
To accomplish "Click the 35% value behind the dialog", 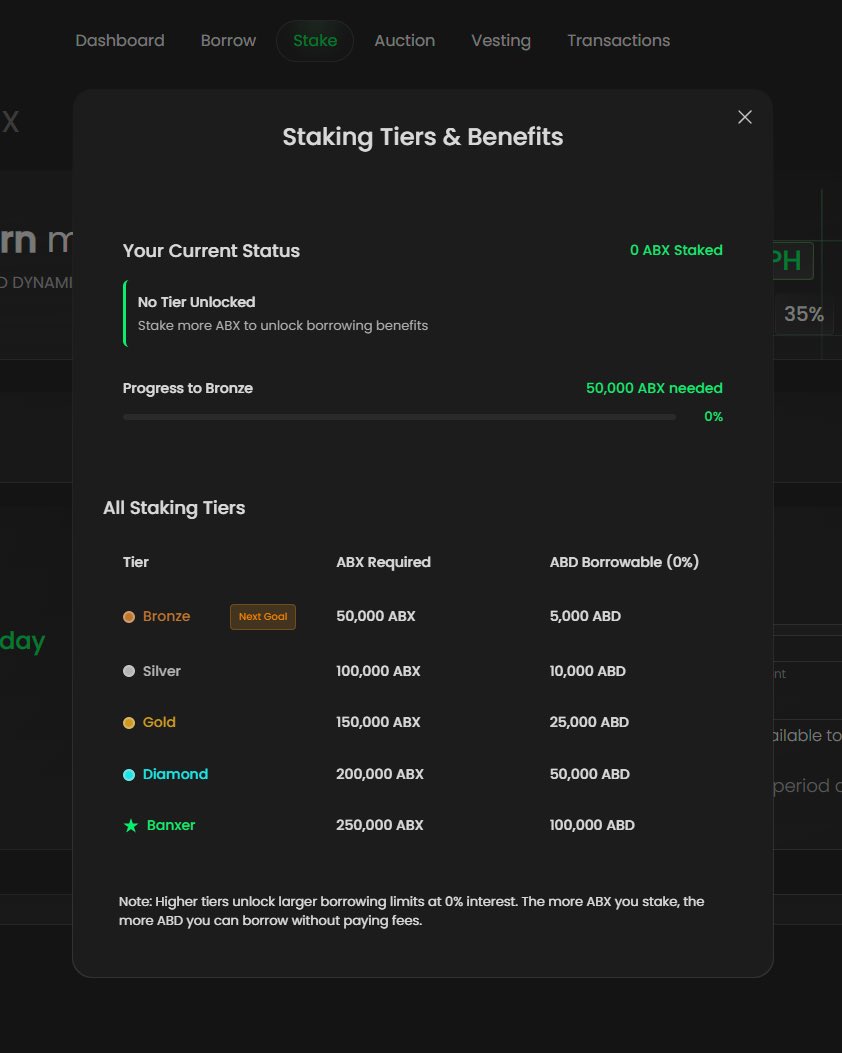I will (x=804, y=314).
